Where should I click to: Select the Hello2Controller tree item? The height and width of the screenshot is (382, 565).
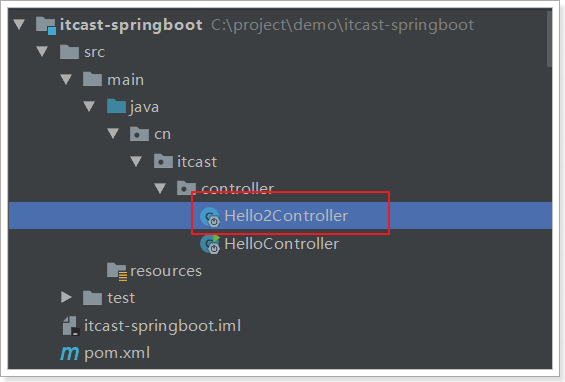280,216
